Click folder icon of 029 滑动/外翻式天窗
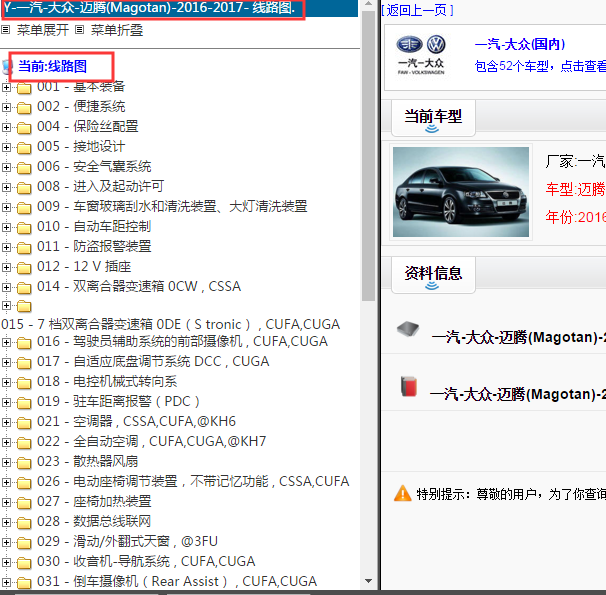This screenshot has width=606, height=595. coord(24,543)
